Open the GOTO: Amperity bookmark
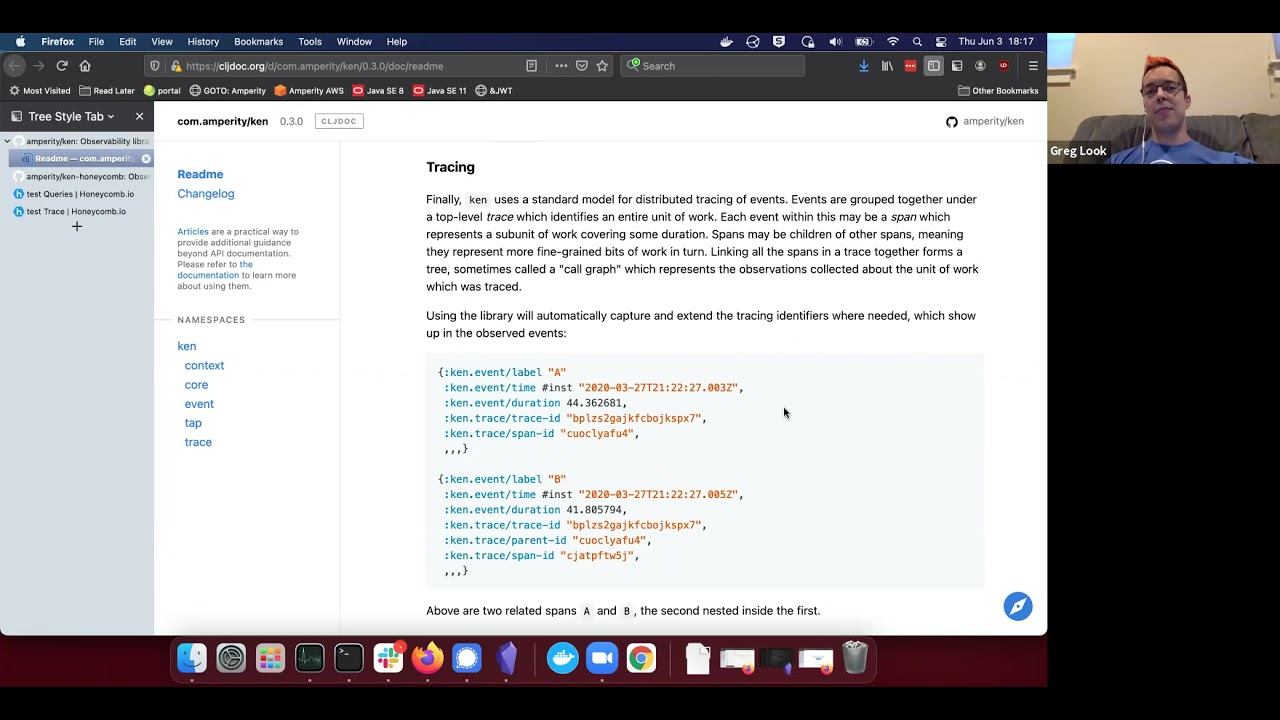This screenshot has width=1280, height=720. (228, 91)
